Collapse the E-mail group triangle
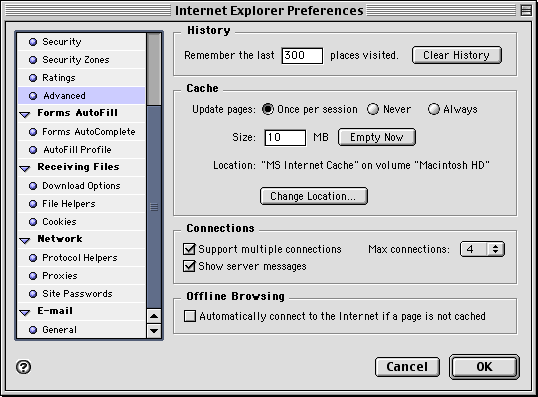Screen dimensions: 538x397 pyautogui.click(x=25, y=312)
